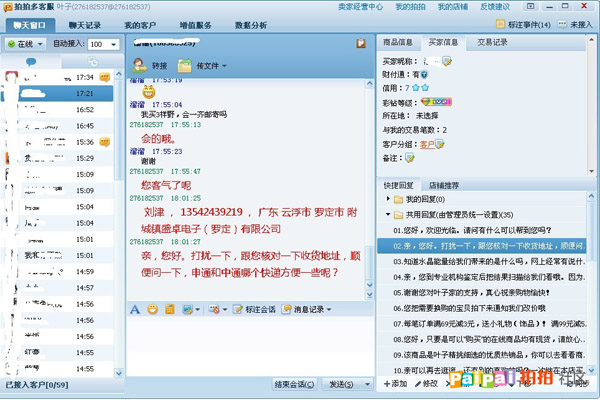Open the 数据分析 tab
This screenshot has width=600, height=400.
tap(251, 25)
